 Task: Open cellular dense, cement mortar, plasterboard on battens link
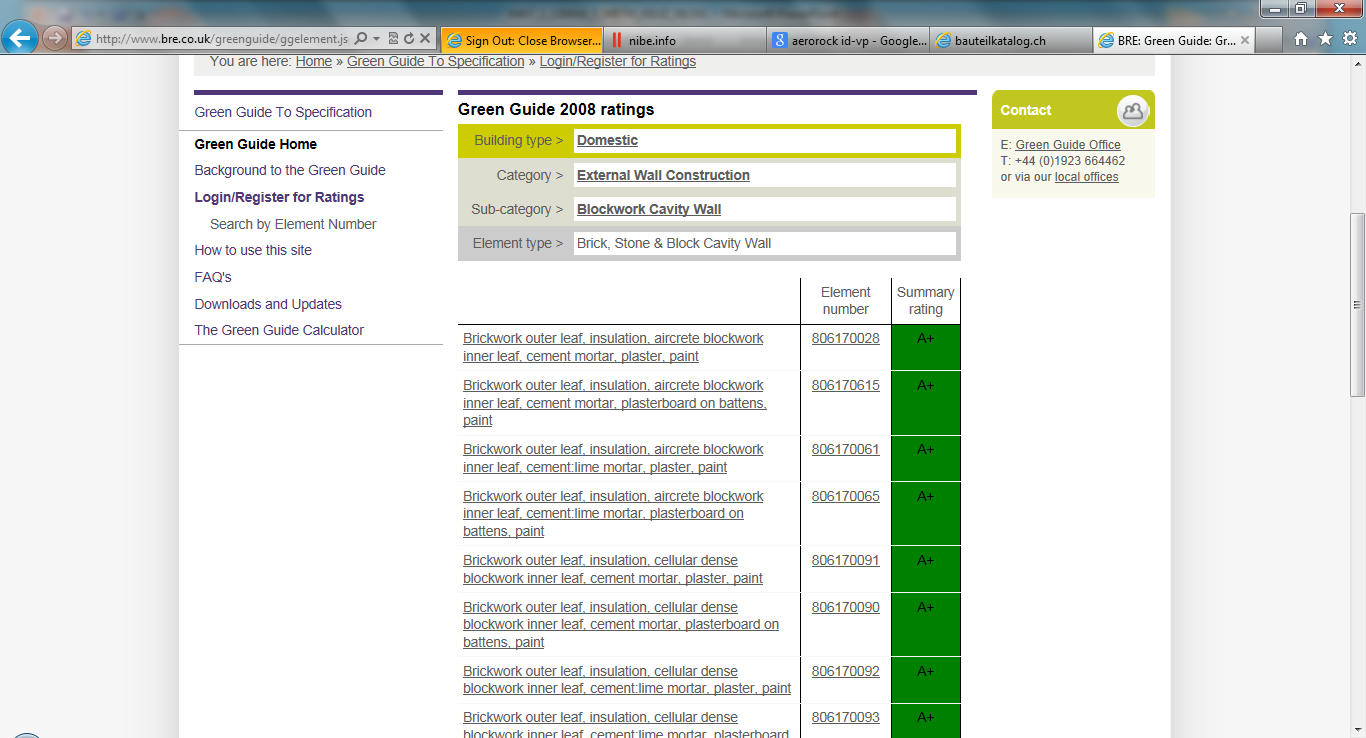[621, 625]
